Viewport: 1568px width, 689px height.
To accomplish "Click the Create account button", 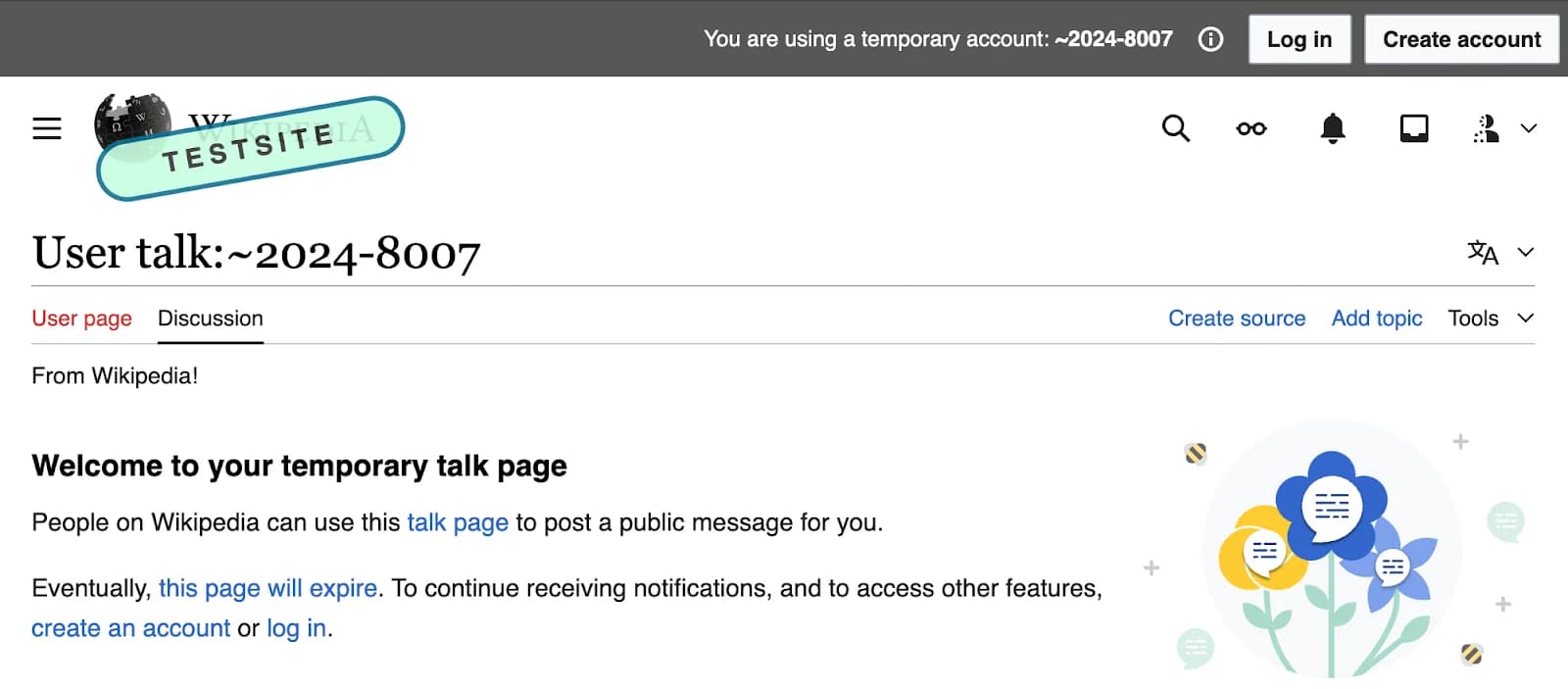I will click(1461, 39).
